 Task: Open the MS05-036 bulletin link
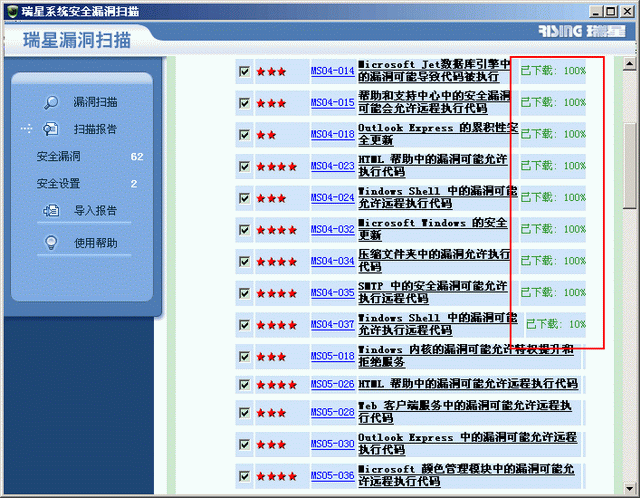tap(333, 476)
